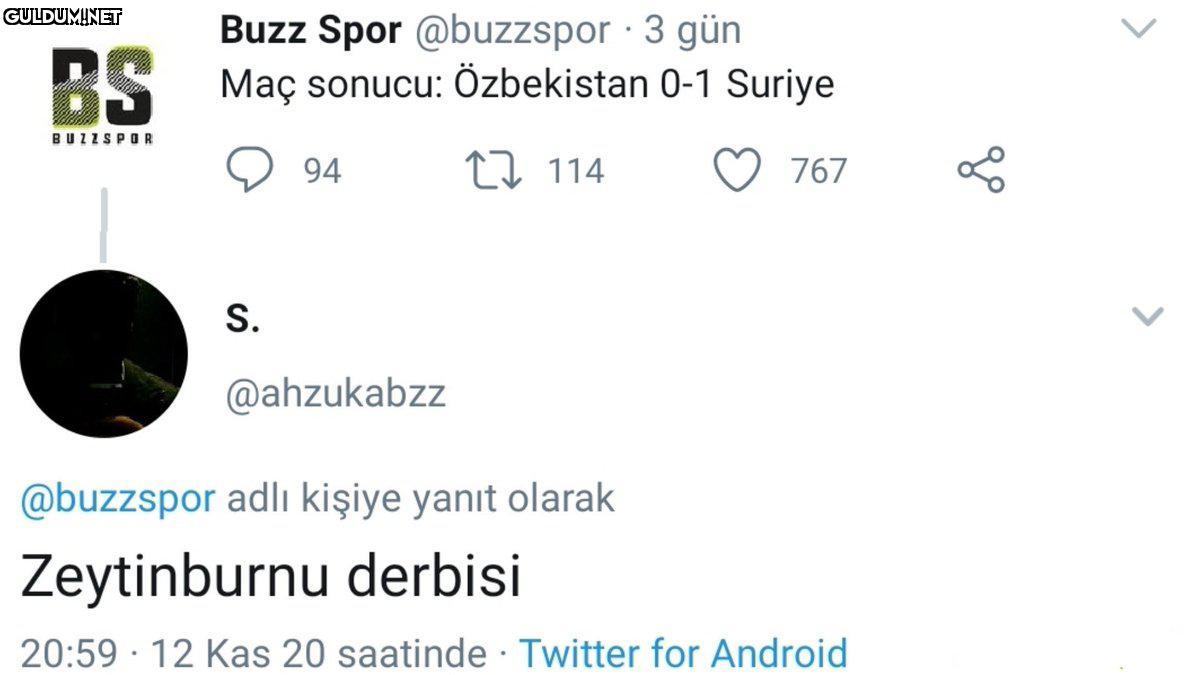Open the "3 gün" tweet timestamp
1200x675 pixels.
pyautogui.click(x=692, y=31)
